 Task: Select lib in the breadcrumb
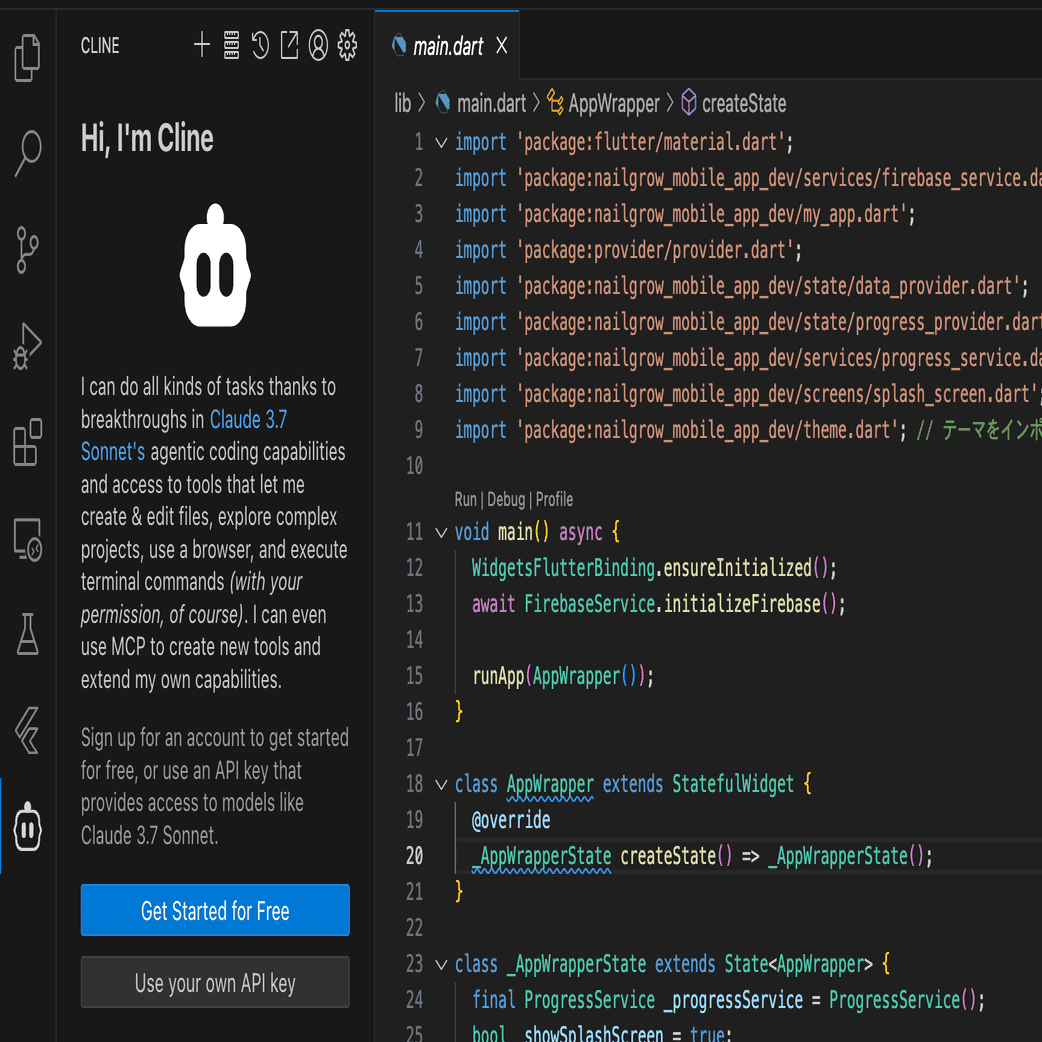(402, 104)
